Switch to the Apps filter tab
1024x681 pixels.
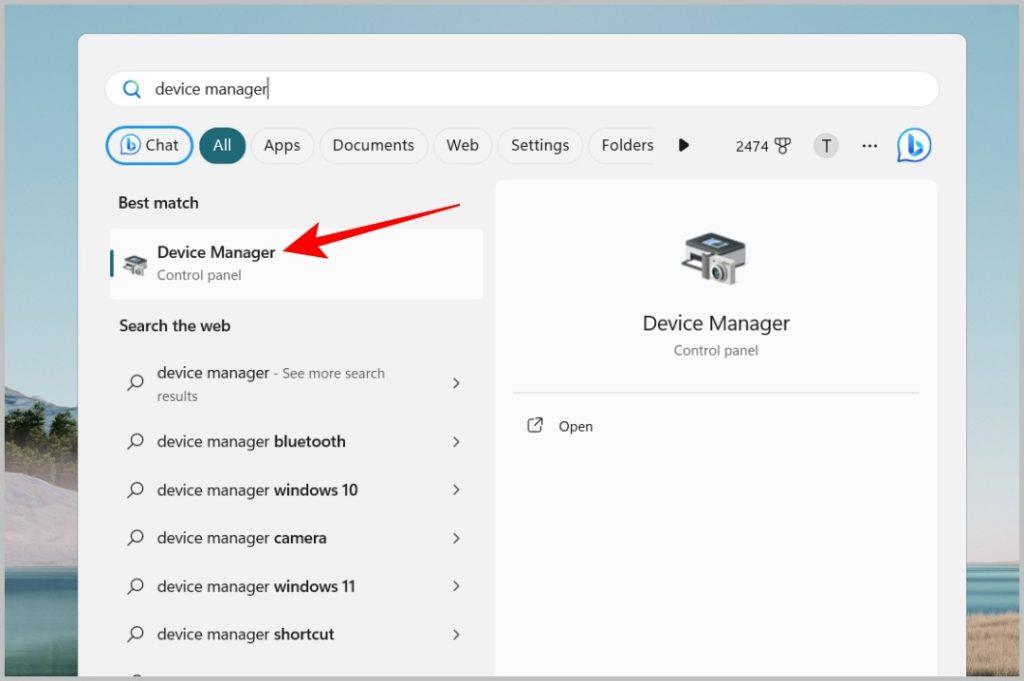(282, 145)
